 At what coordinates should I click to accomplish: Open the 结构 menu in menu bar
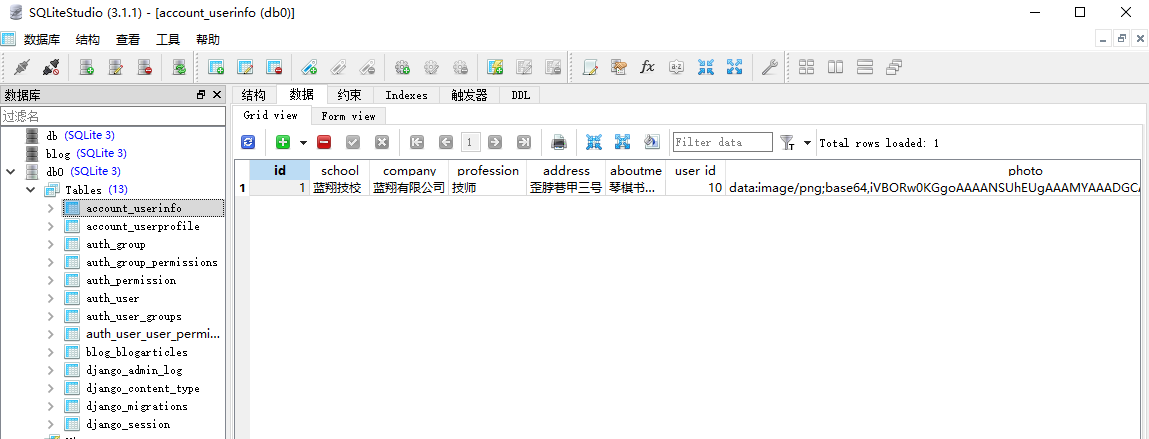click(88, 40)
